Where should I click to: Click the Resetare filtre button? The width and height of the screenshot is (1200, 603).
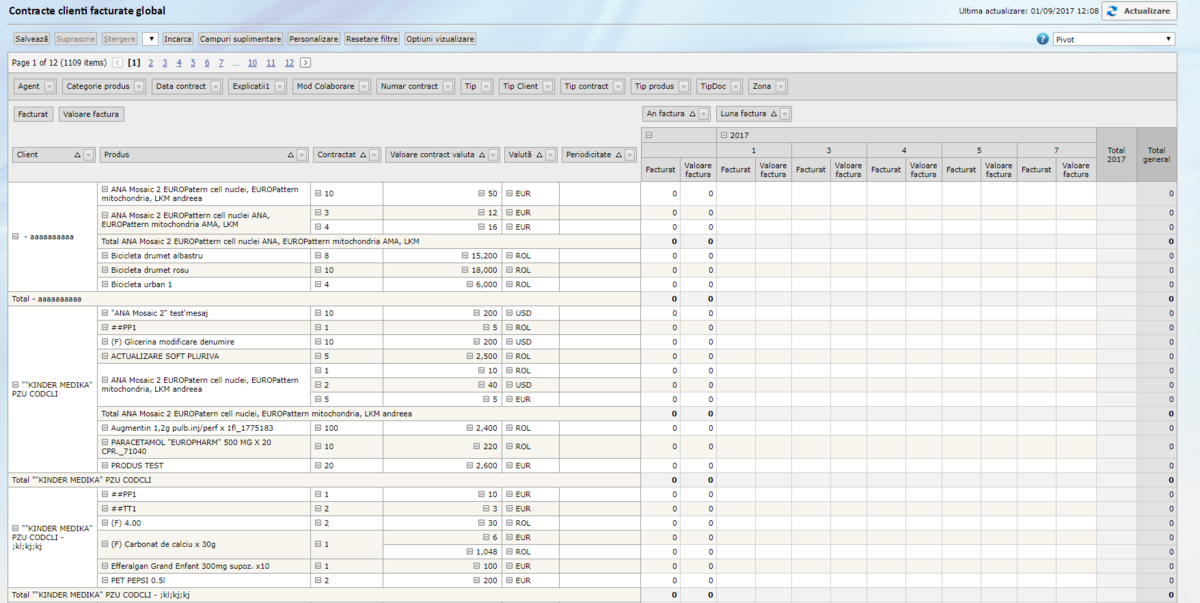(372, 39)
